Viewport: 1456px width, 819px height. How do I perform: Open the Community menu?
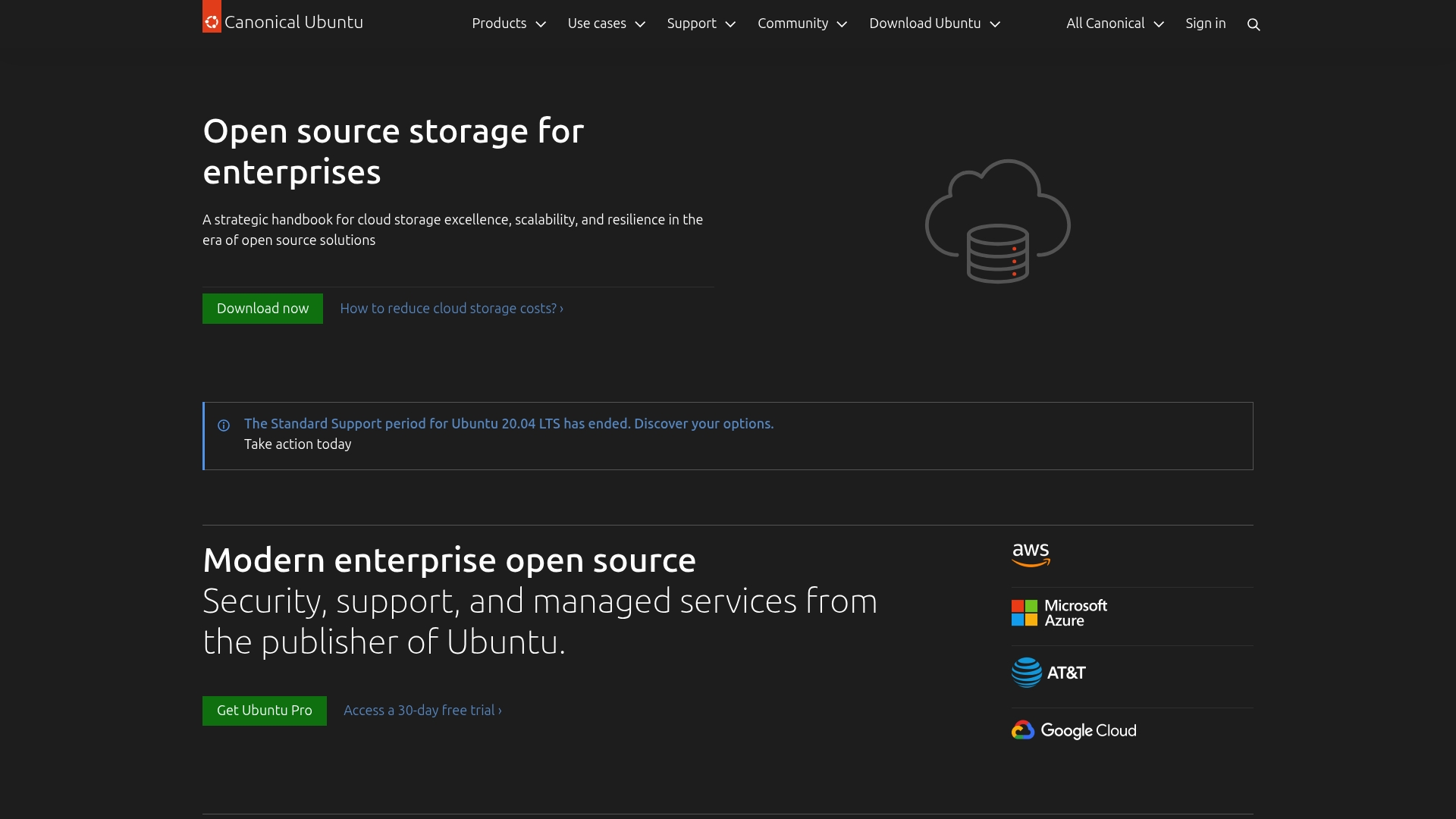802,24
